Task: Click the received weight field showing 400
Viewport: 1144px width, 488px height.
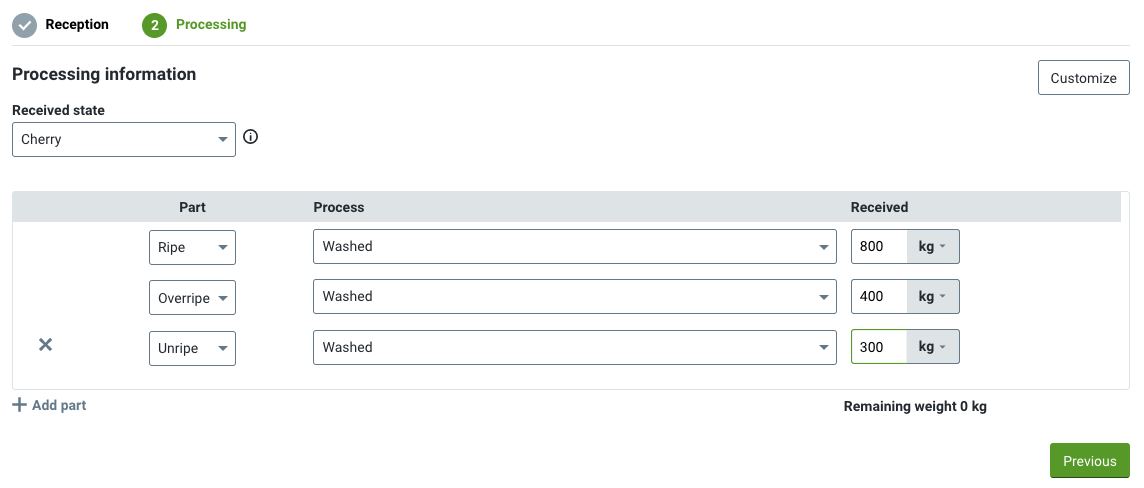Action: tap(879, 297)
